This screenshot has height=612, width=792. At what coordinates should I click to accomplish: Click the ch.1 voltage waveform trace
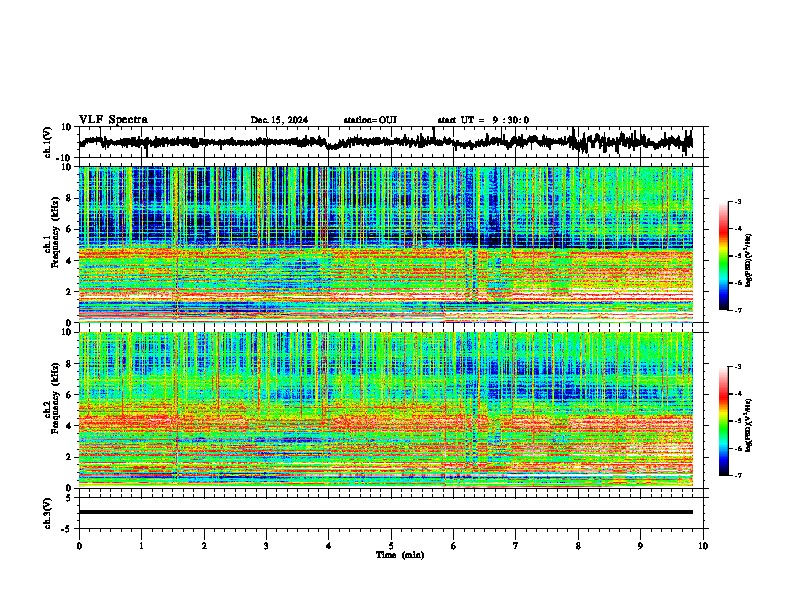point(386,142)
